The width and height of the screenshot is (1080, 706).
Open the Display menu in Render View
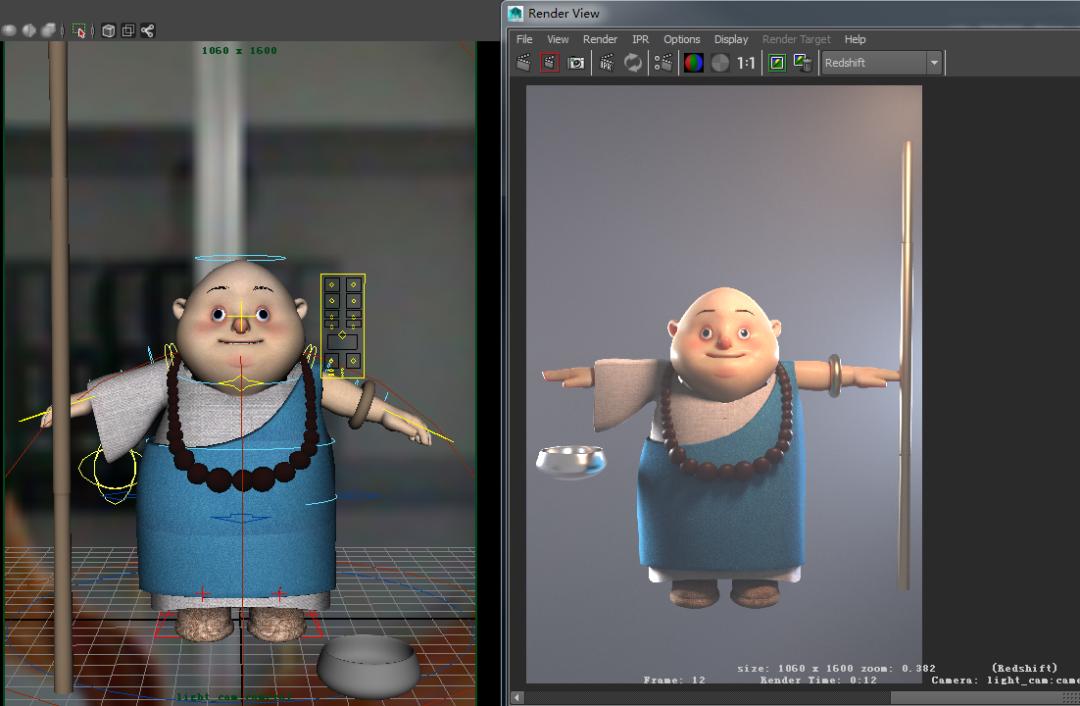click(731, 39)
